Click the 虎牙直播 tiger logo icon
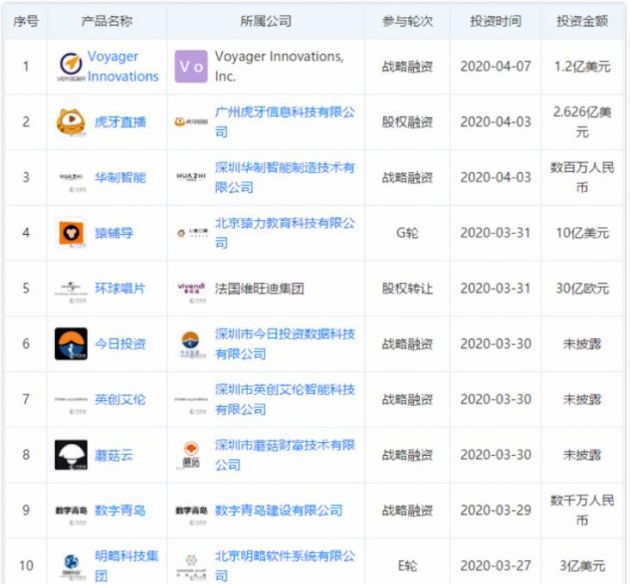The image size is (630, 584). [x=71, y=122]
